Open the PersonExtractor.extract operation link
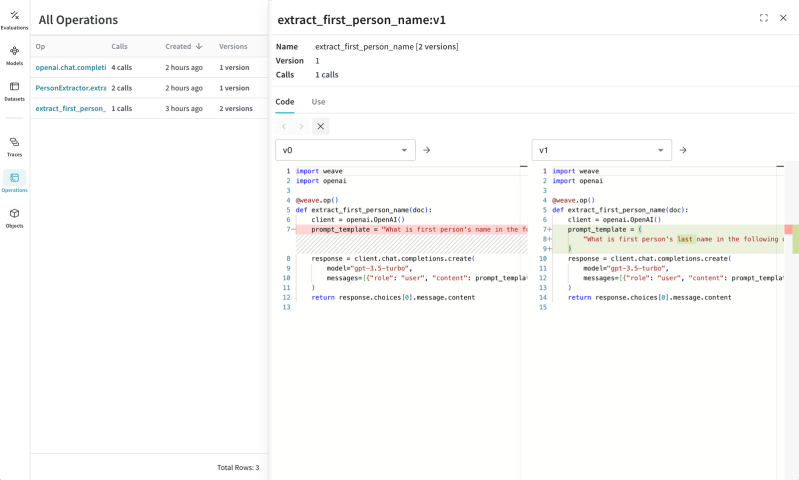Screen dimensions: 799x480 click(x=70, y=88)
